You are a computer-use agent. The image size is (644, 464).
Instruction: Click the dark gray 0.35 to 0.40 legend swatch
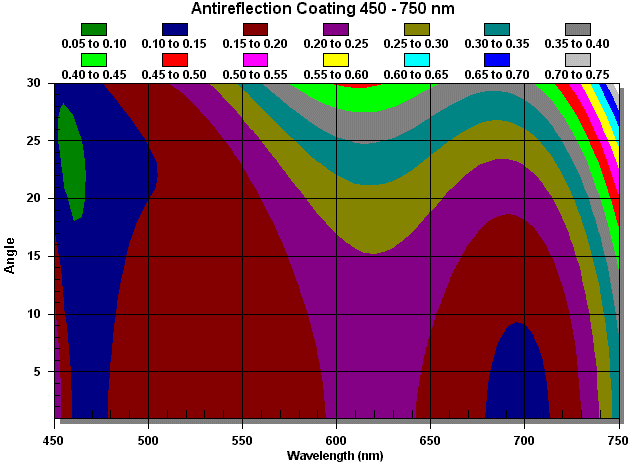tap(578, 30)
